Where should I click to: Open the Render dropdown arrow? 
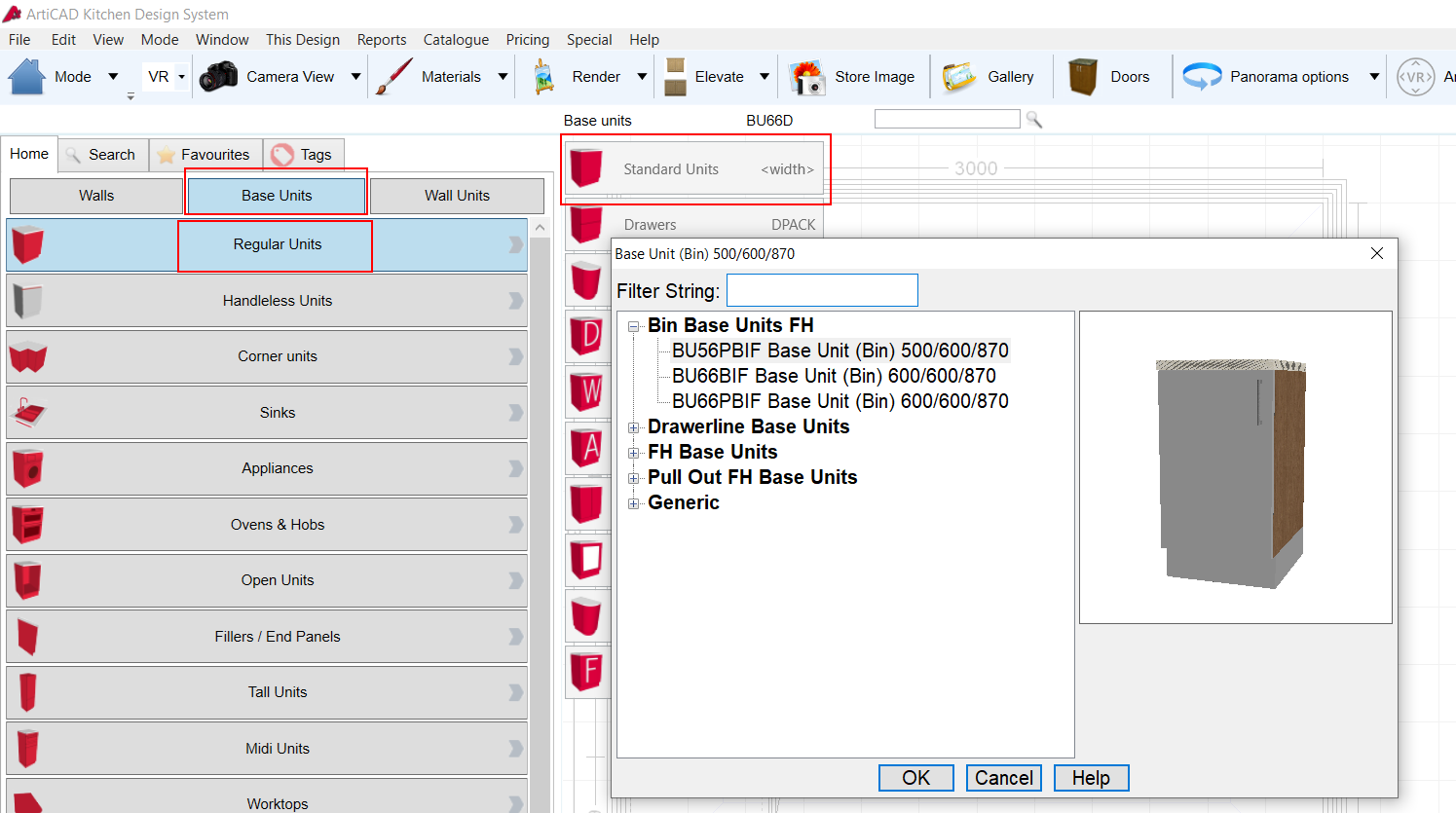click(x=642, y=77)
